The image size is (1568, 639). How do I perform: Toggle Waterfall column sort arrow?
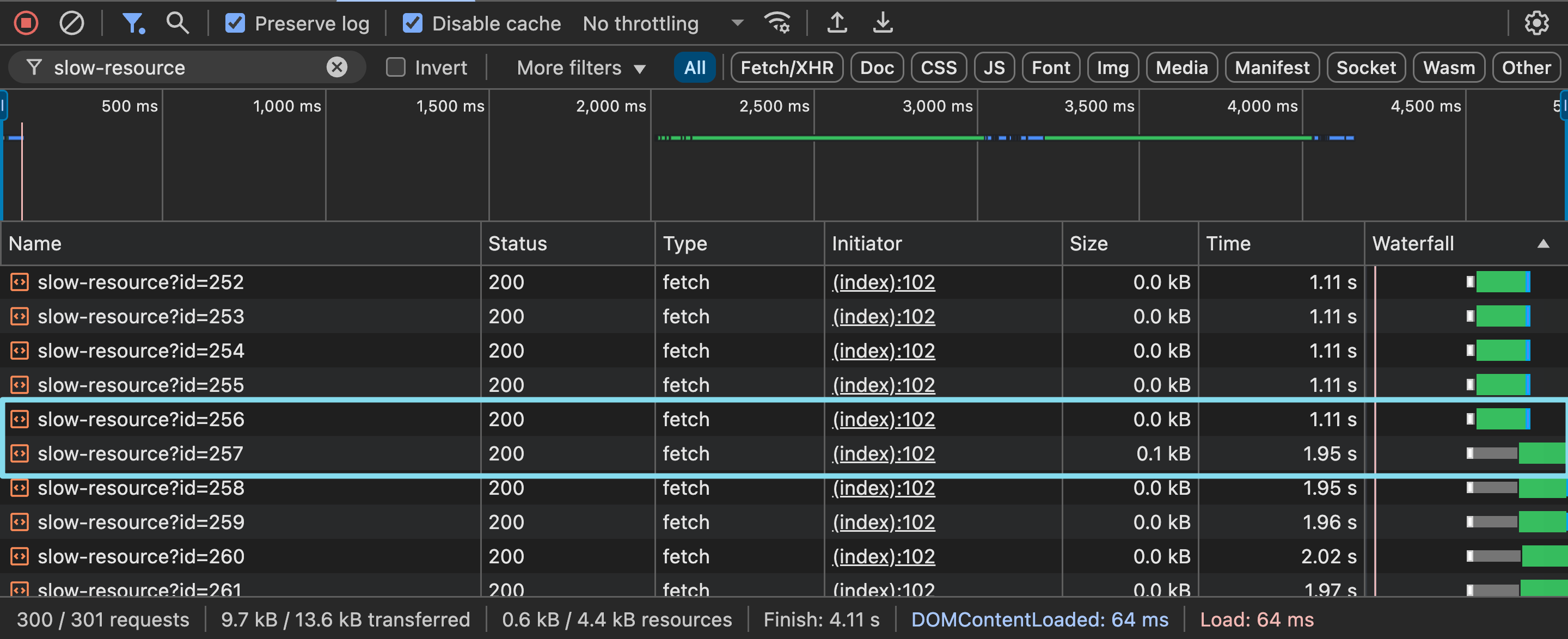(x=1543, y=243)
